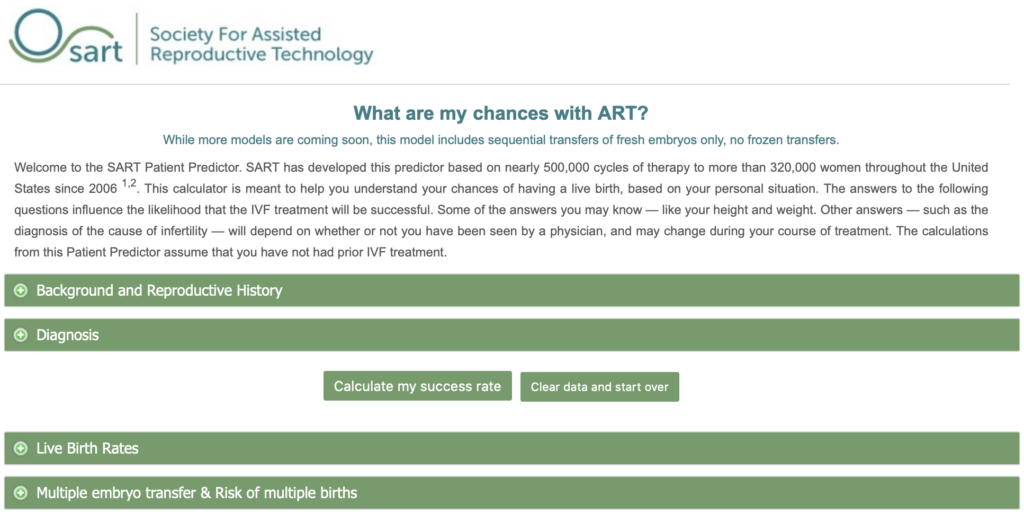Open footnote reference 1 after 2006

(x=124, y=185)
